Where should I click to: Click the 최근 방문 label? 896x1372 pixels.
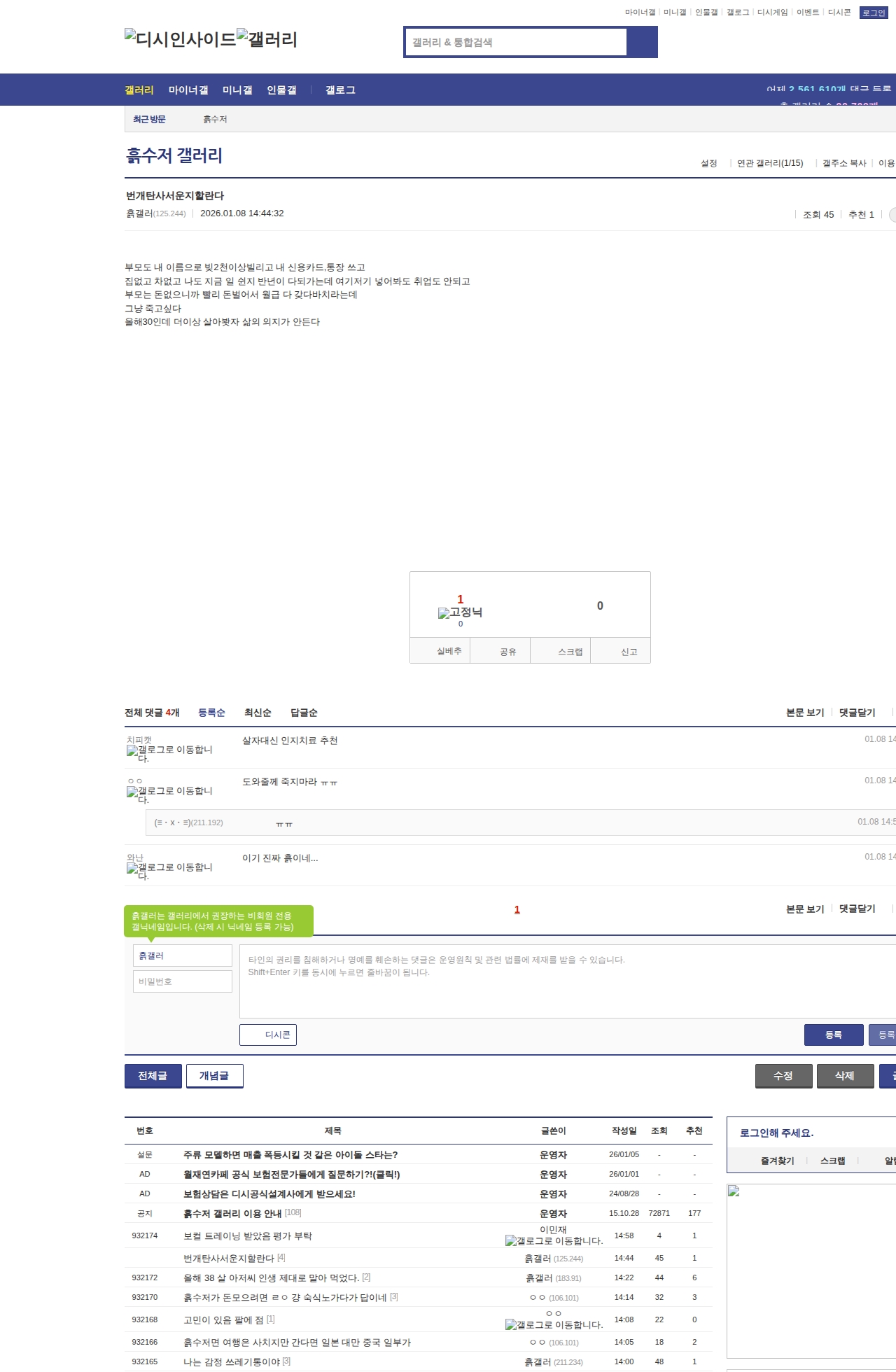tap(149, 120)
